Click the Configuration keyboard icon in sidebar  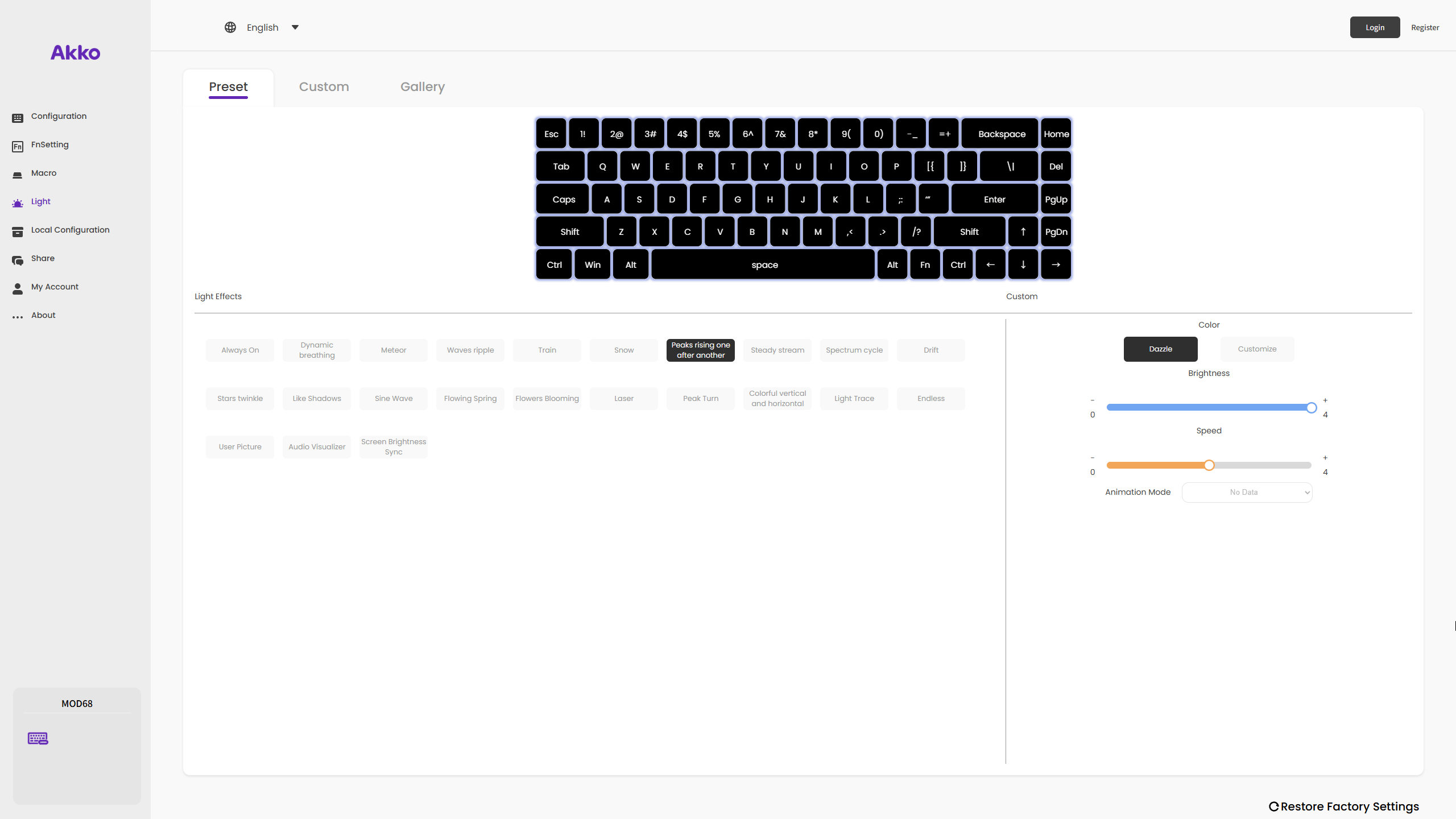18,118
